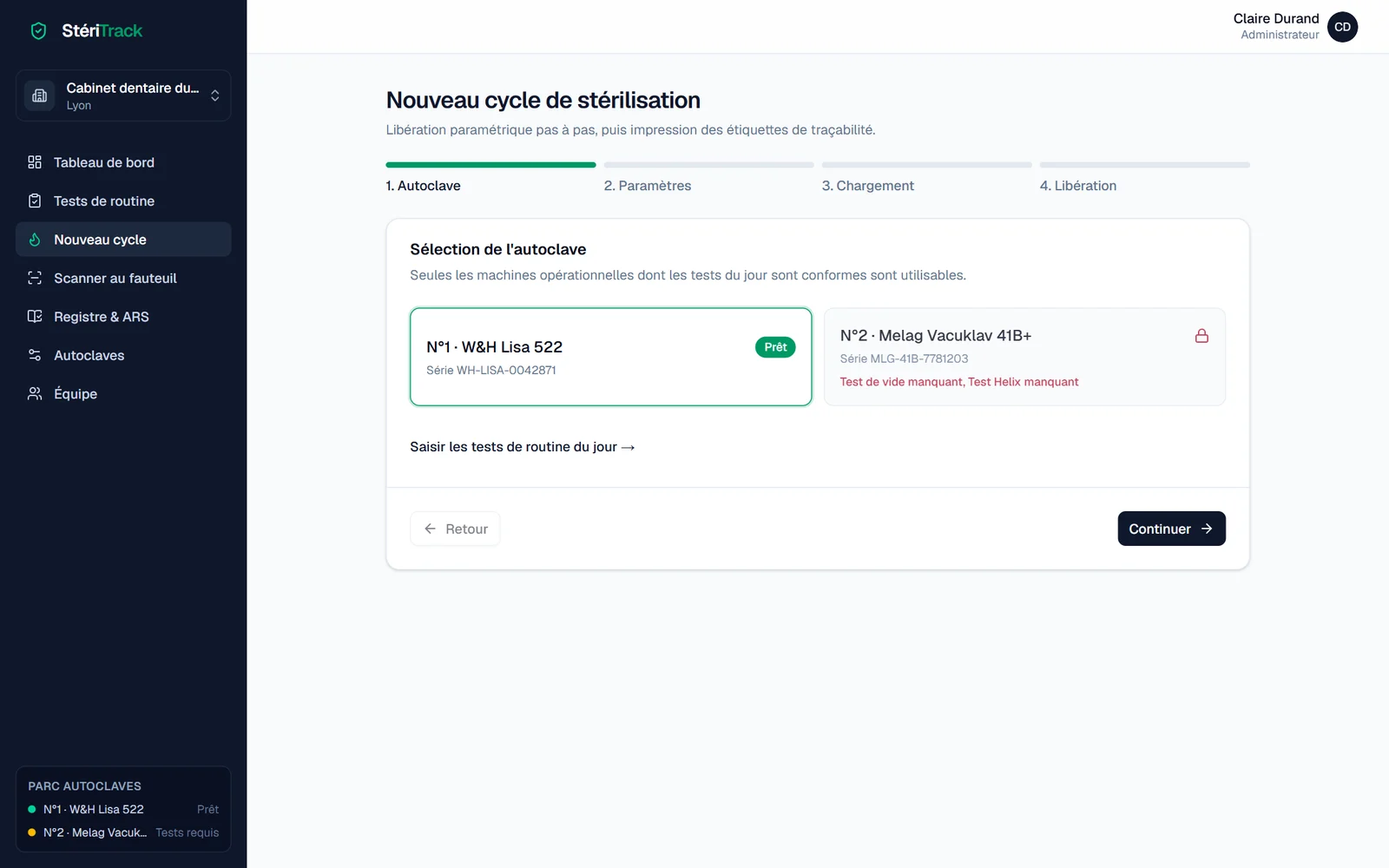This screenshot has width=1389, height=868.
Task: Click step 2 Paramètres progress bar
Action: [708, 165]
